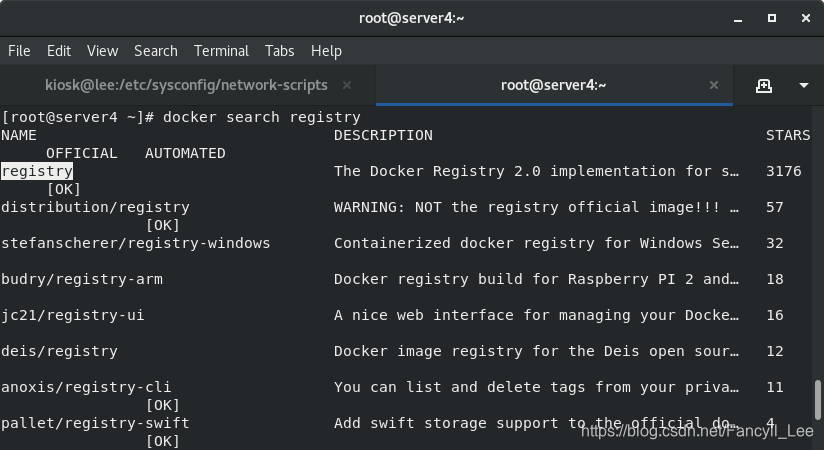Click the highlighted registry text
The image size is (824, 450).
pos(37,171)
